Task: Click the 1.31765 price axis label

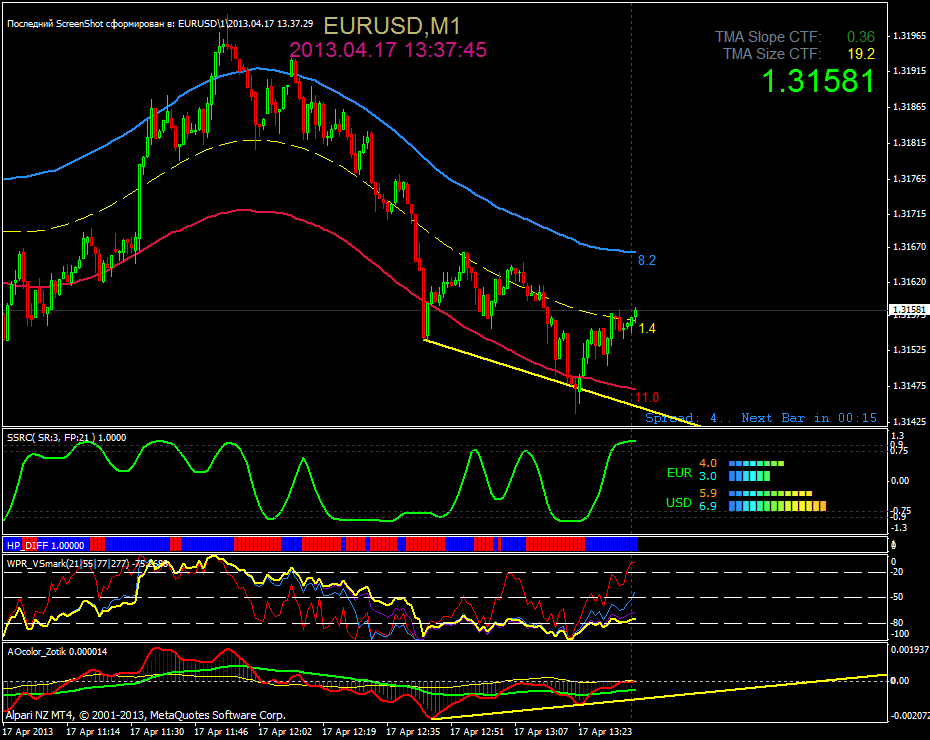Action: pyautogui.click(x=910, y=178)
